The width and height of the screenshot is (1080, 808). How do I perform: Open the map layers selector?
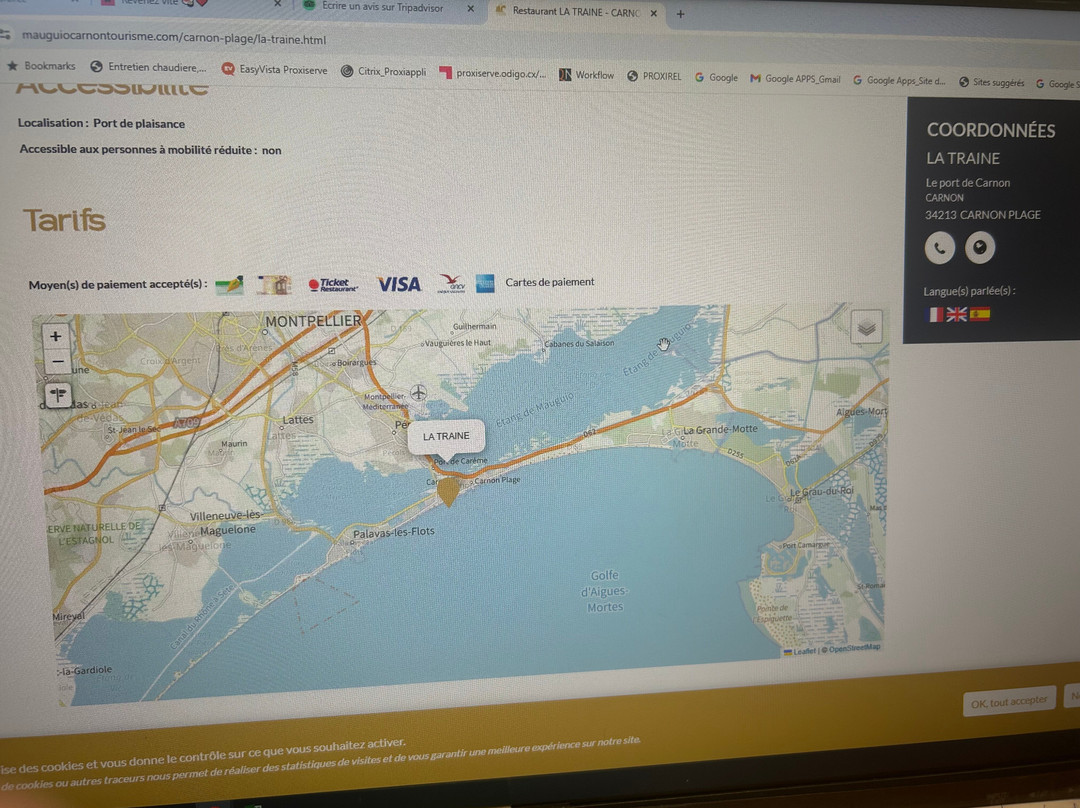pos(866,326)
